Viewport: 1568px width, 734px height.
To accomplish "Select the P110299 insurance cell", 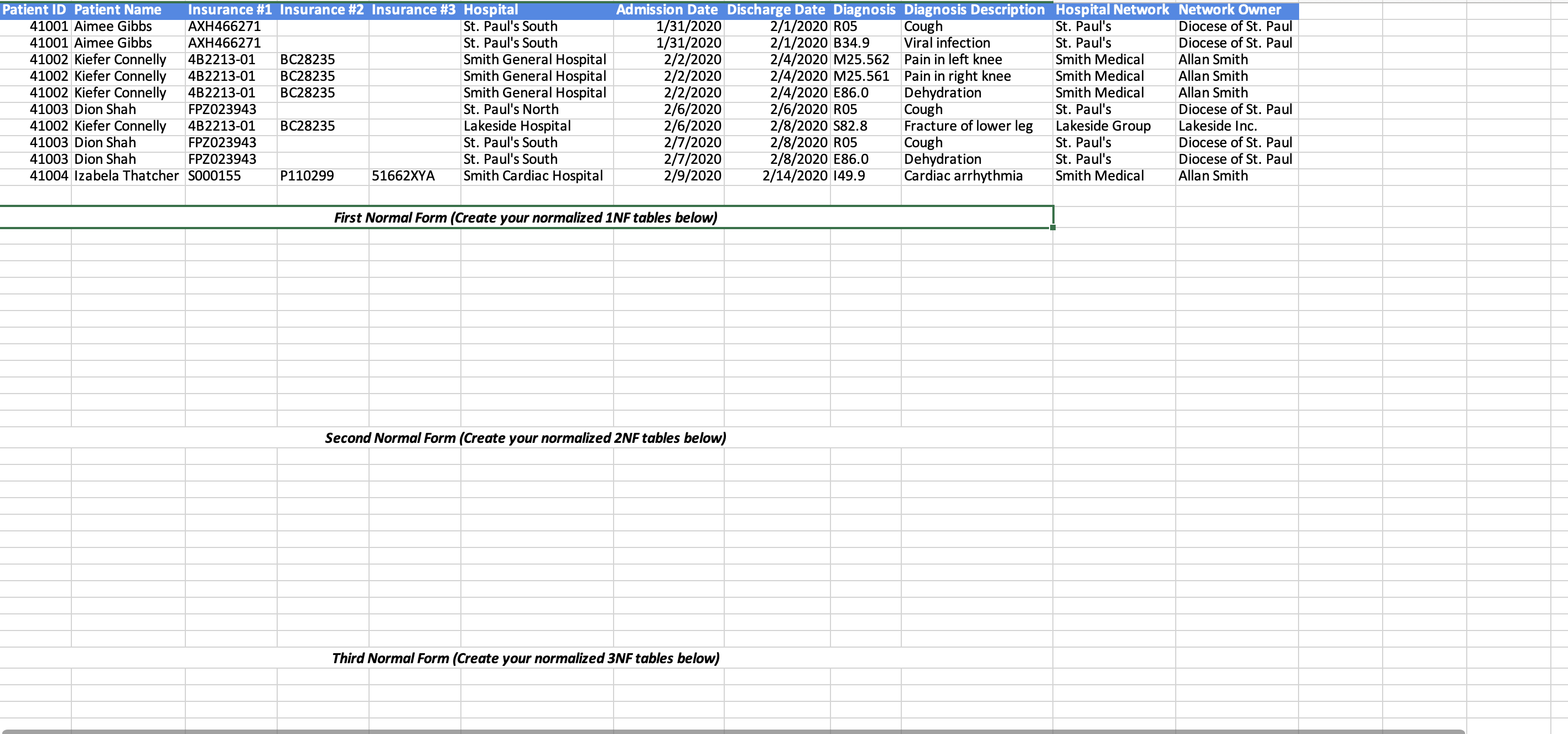I will pos(308,176).
